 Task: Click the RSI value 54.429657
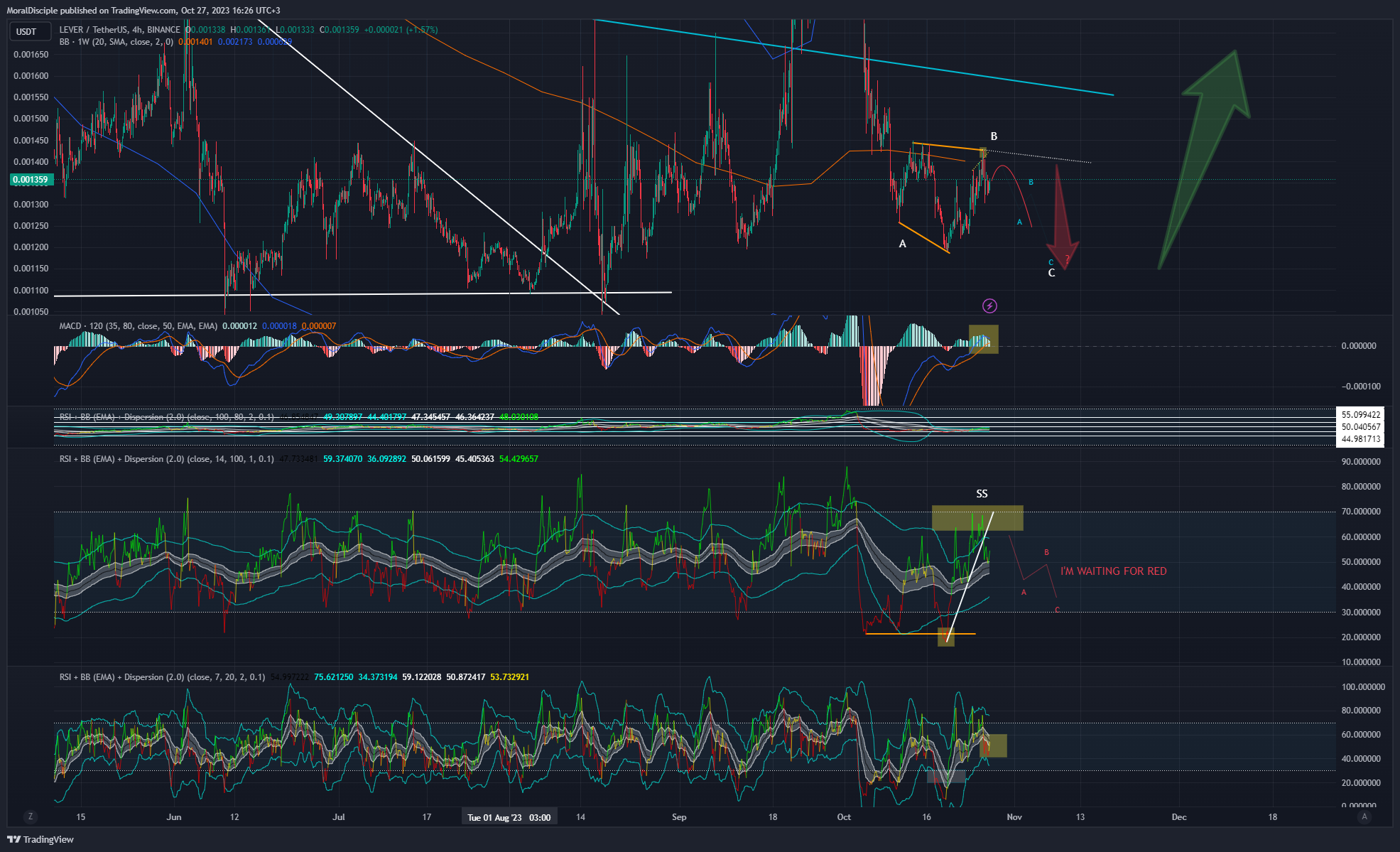pyautogui.click(x=519, y=459)
